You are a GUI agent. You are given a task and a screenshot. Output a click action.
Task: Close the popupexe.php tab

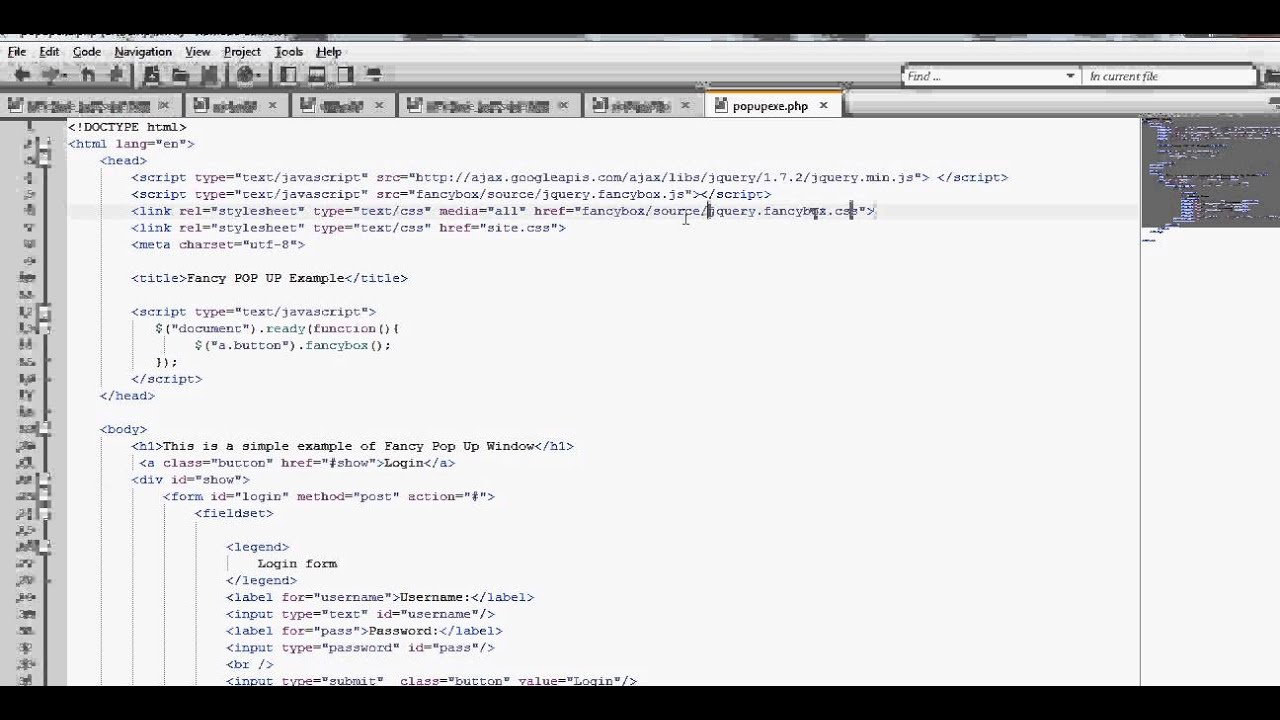[x=824, y=105]
